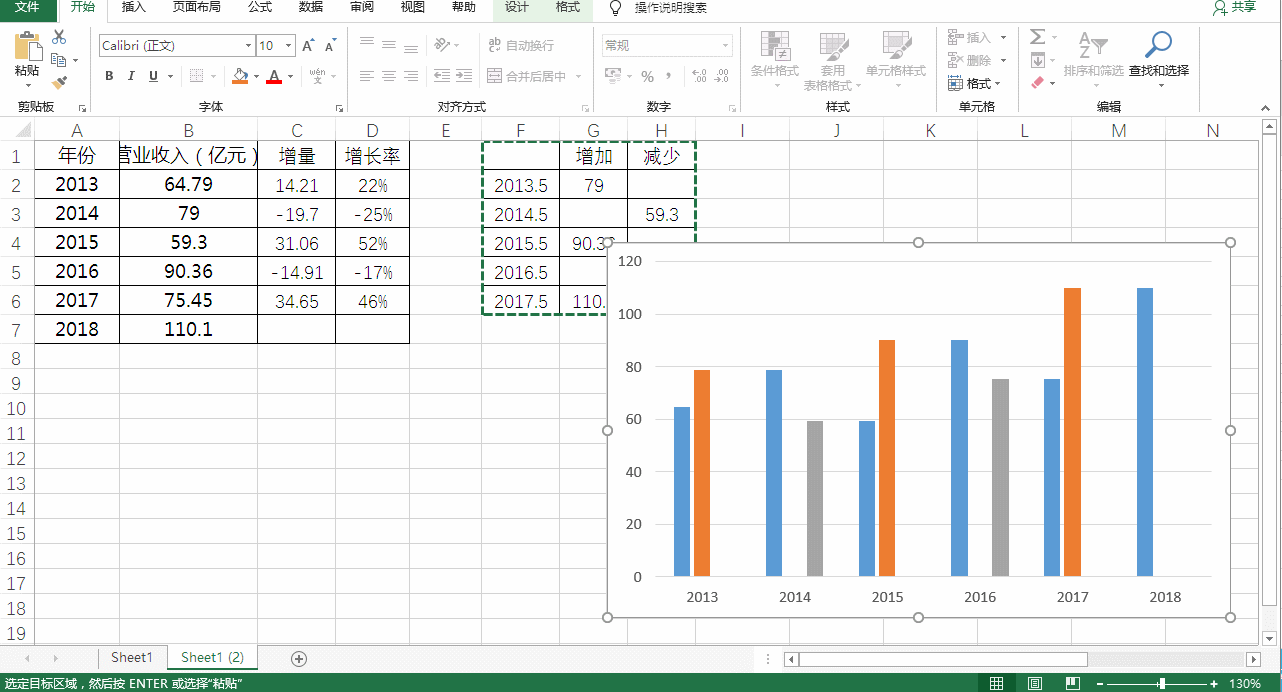Toggle 自动换行 wrap text
Screen dimensions: 1282x692
click(521, 45)
